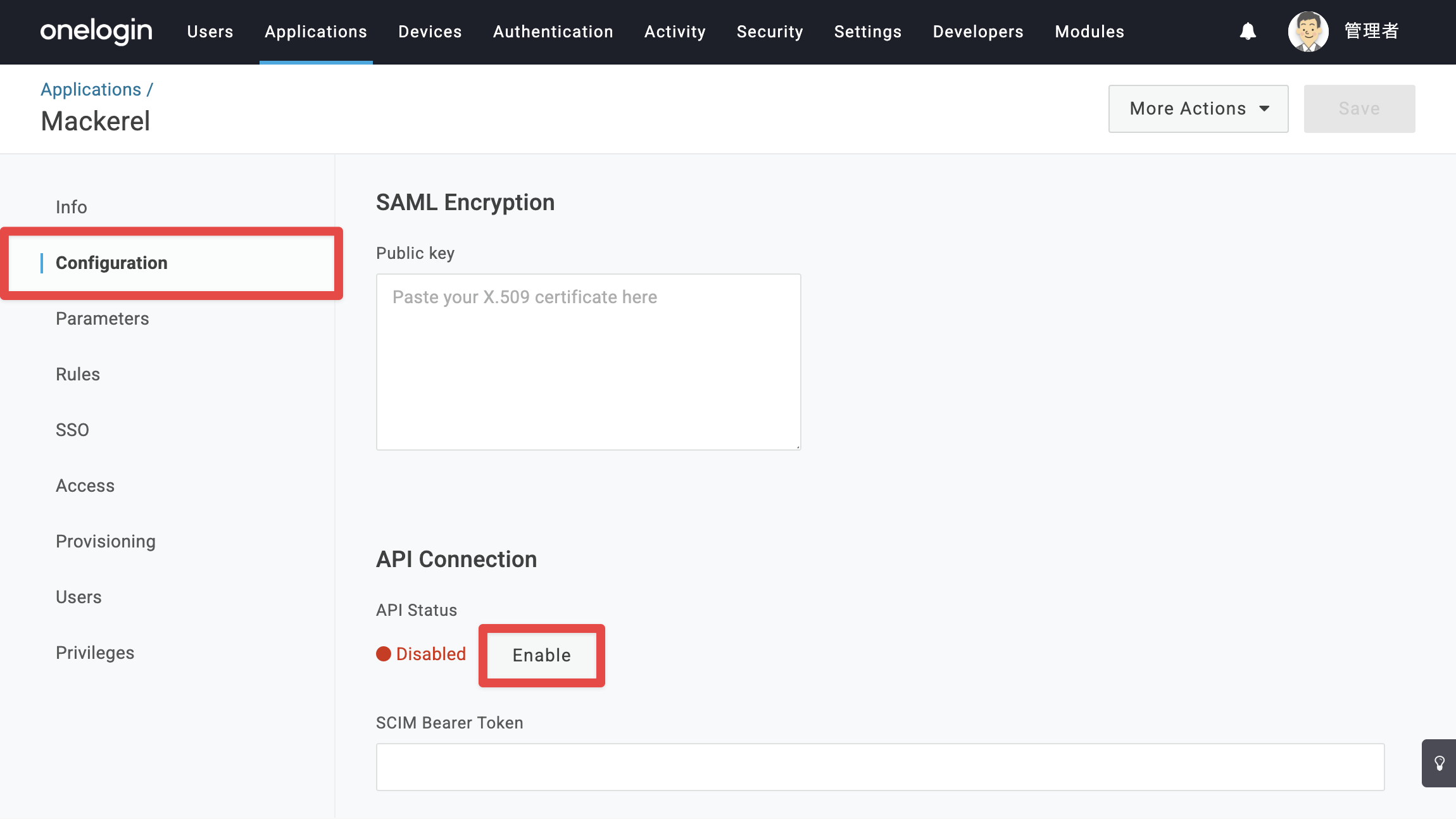Open the Provisioning tab

coord(106,541)
